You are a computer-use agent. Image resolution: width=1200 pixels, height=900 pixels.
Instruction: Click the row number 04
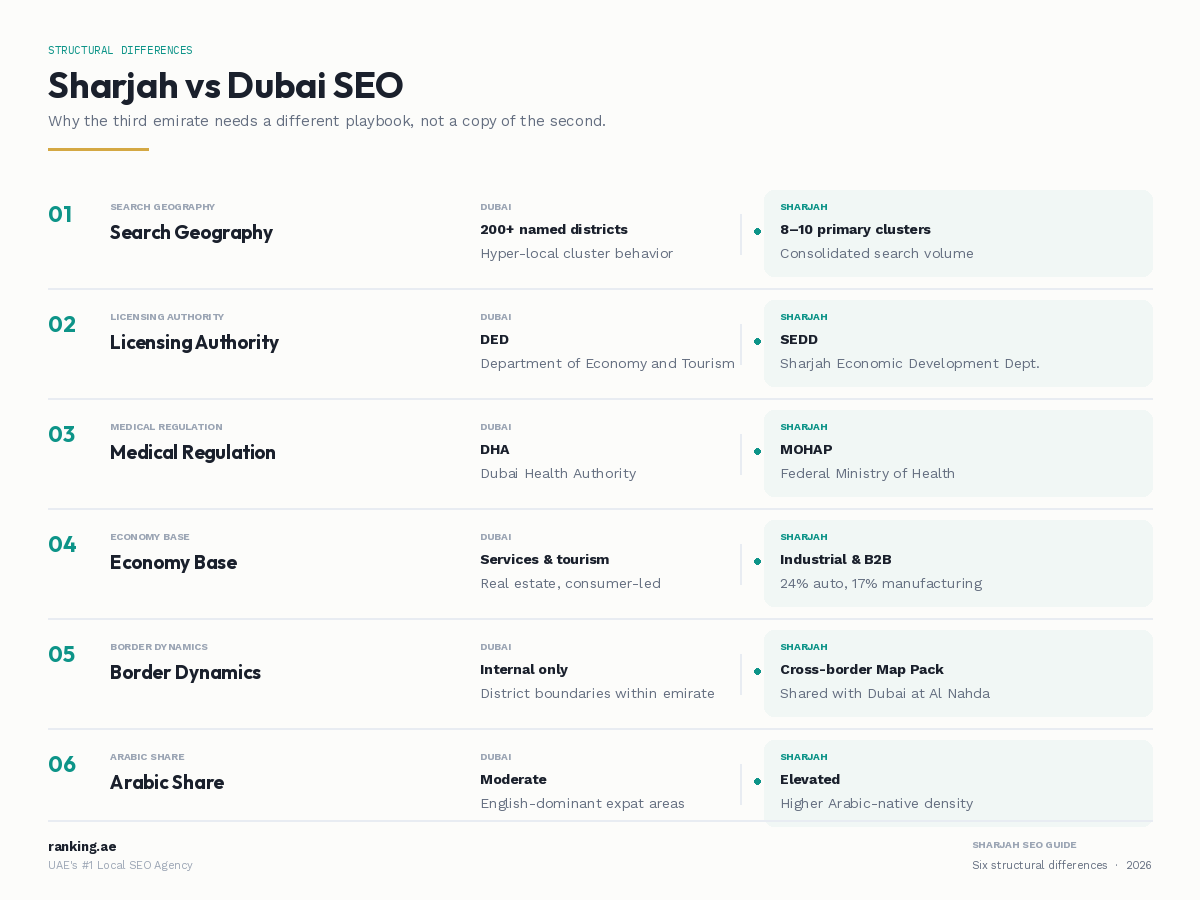[62, 545]
